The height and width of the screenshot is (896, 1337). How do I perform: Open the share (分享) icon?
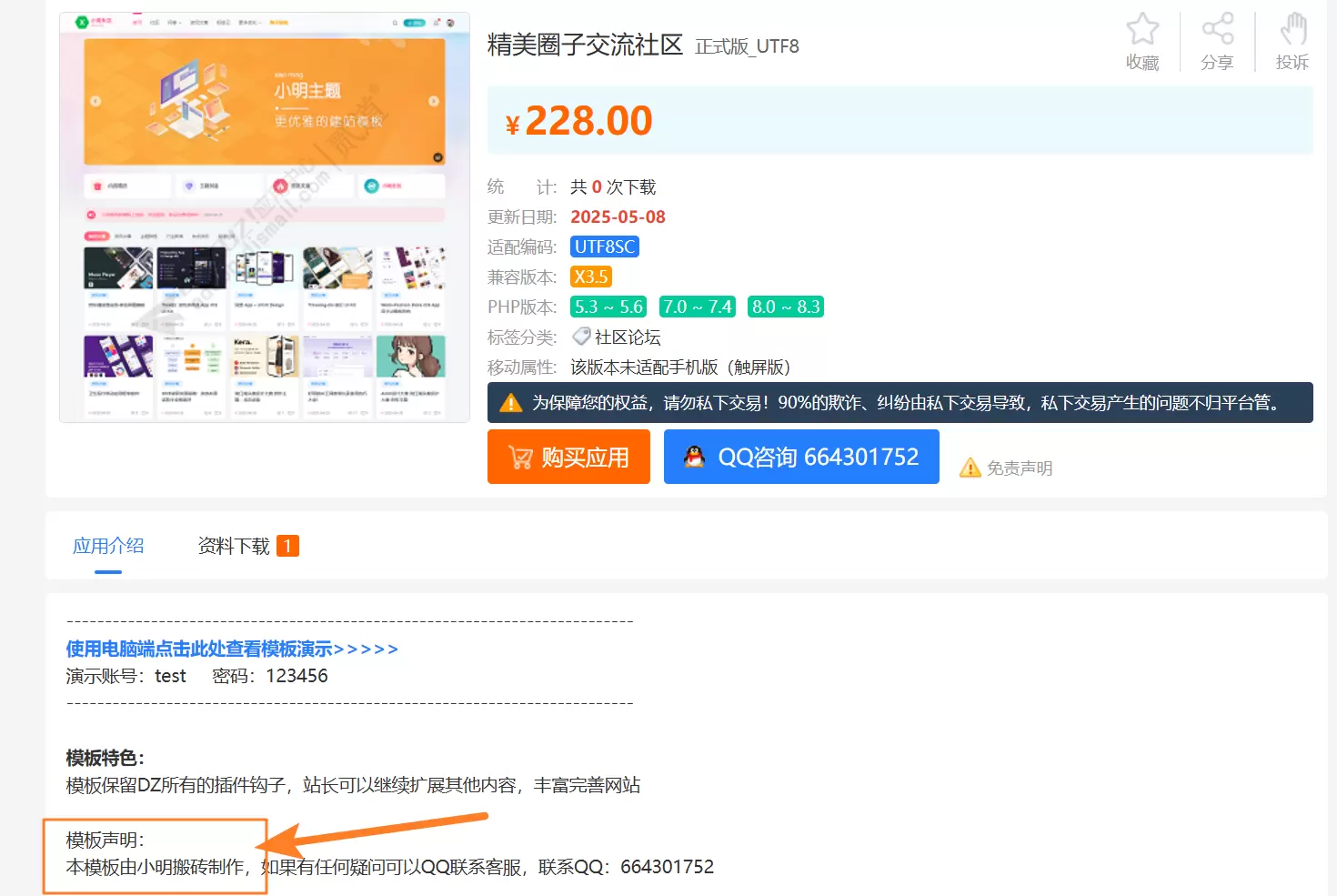pos(1217,28)
